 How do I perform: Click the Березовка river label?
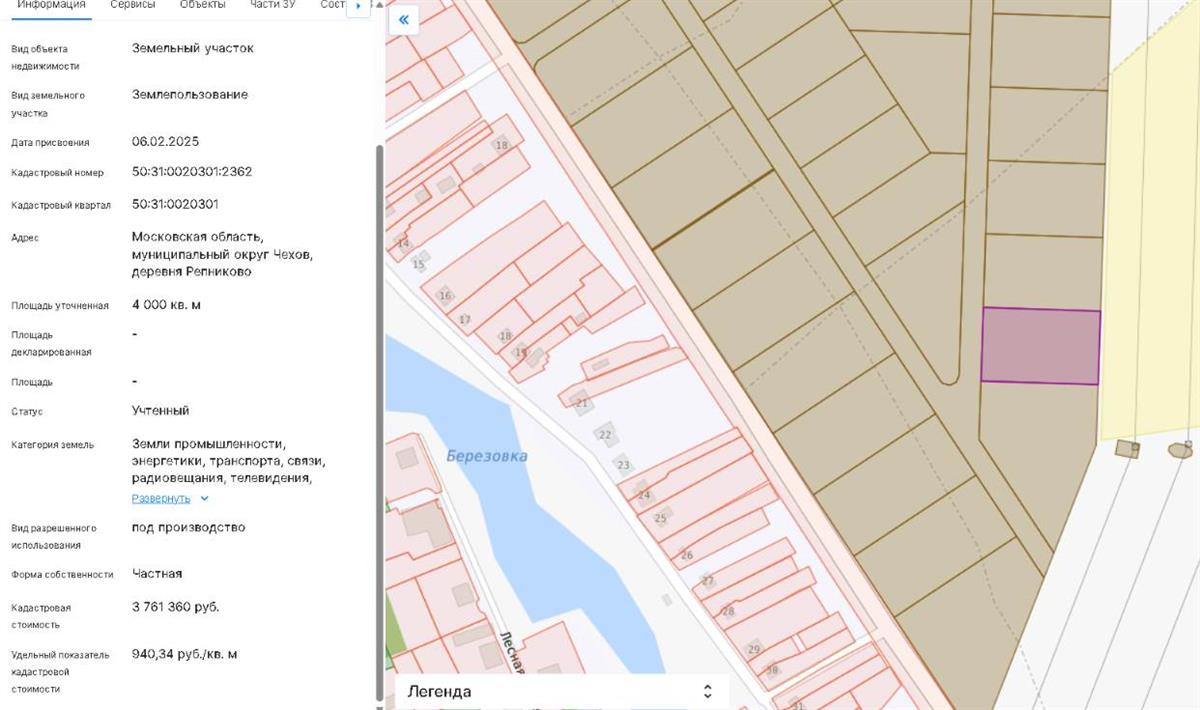point(486,456)
